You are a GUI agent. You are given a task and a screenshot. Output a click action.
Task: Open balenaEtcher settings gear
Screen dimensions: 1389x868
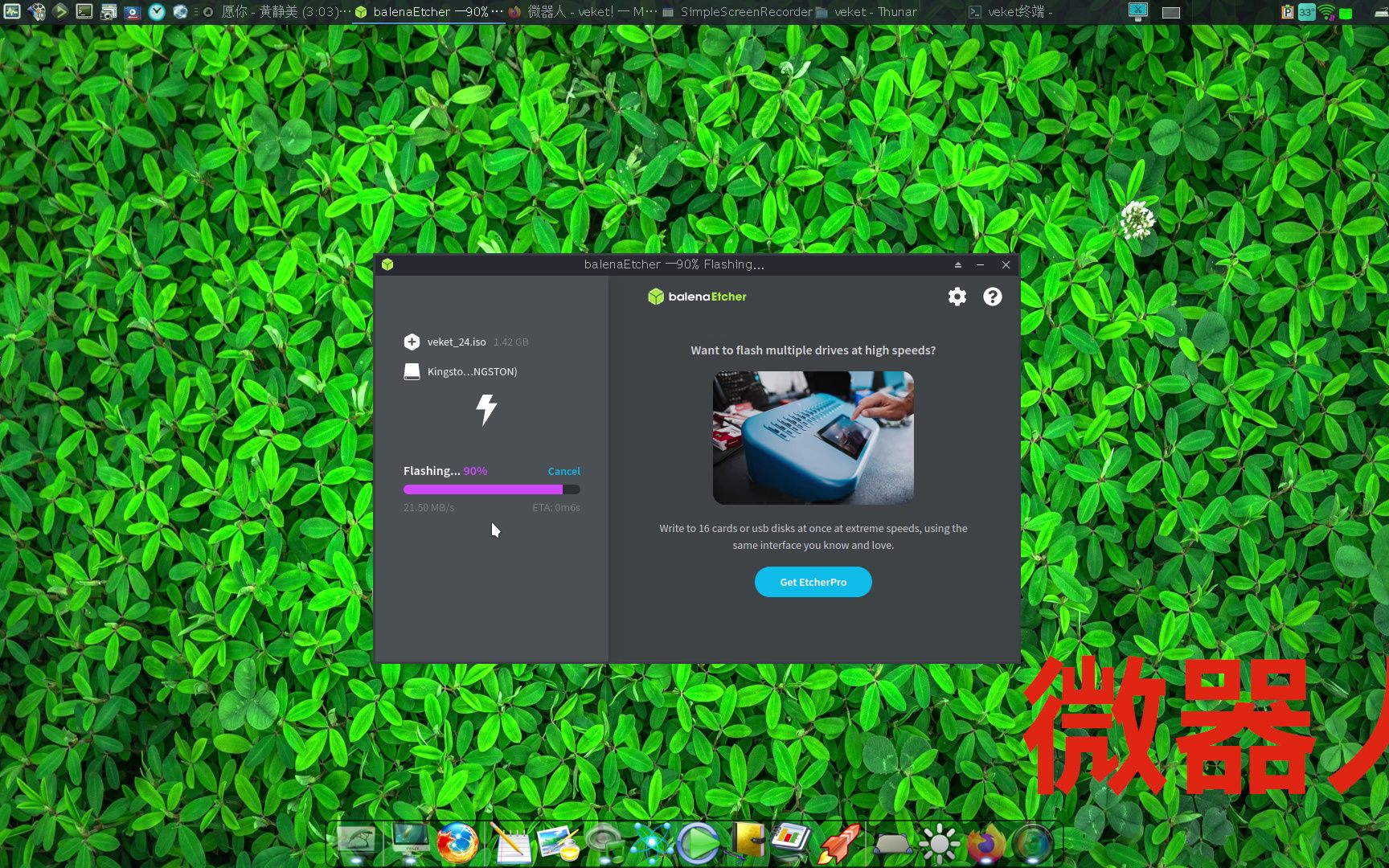coord(957,297)
